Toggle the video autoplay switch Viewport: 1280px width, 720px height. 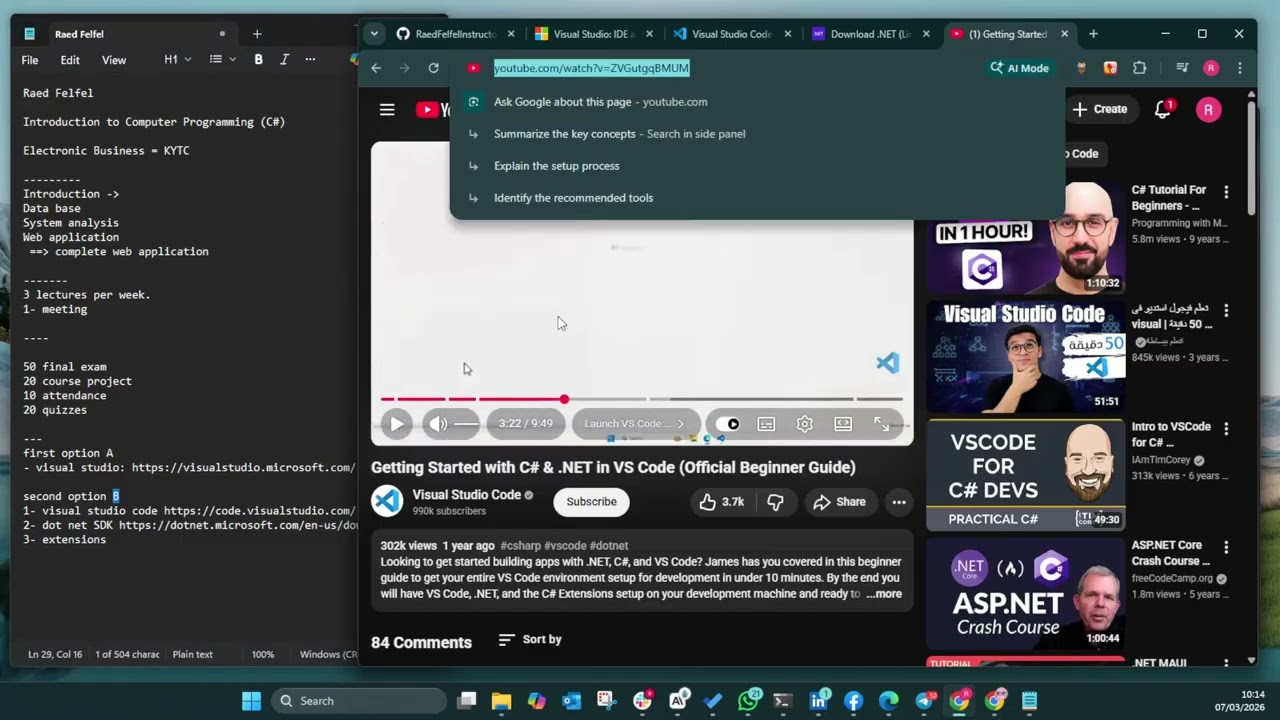coord(729,424)
